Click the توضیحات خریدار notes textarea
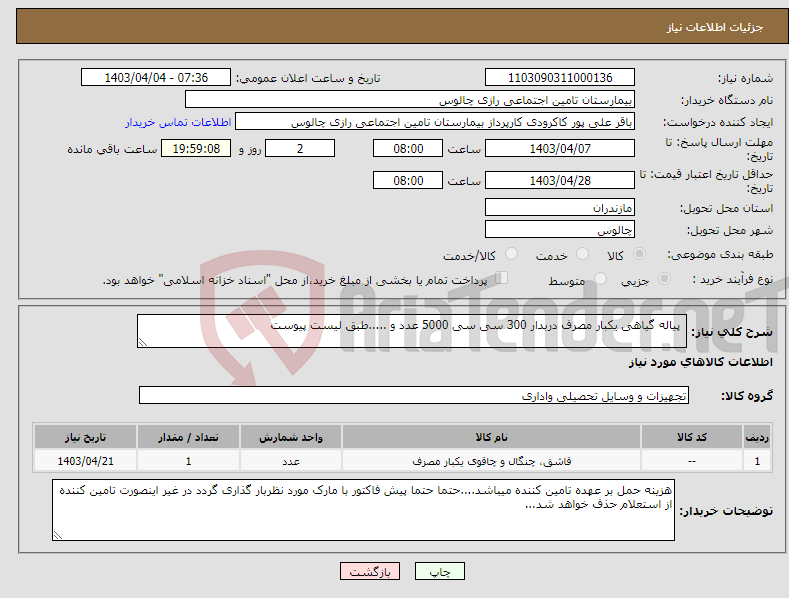789x598 pixels. [x=363, y=510]
